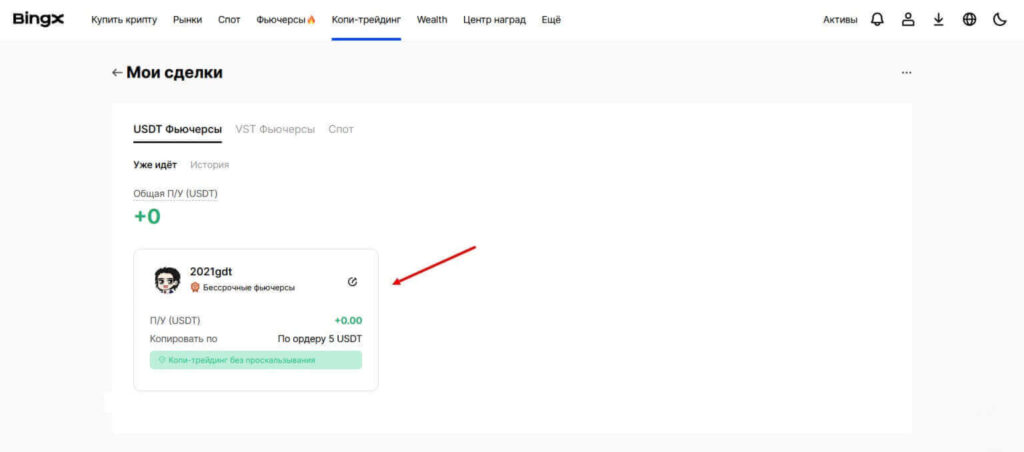This screenshot has height=452, width=1024.
Task: Open the Активы menu
Action: [840, 20]
